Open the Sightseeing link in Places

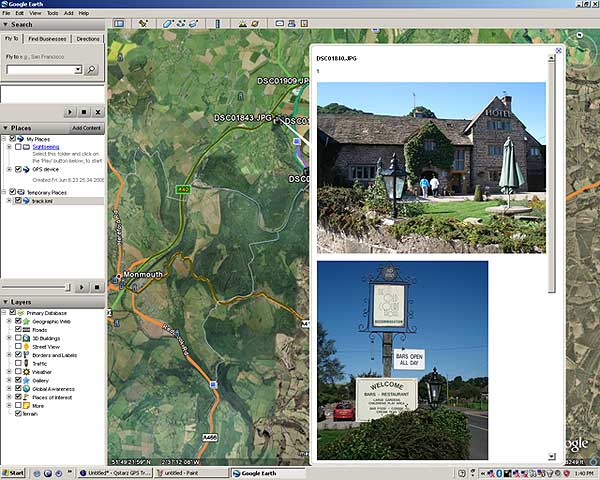pyautogui.click(x=46, y=147)
